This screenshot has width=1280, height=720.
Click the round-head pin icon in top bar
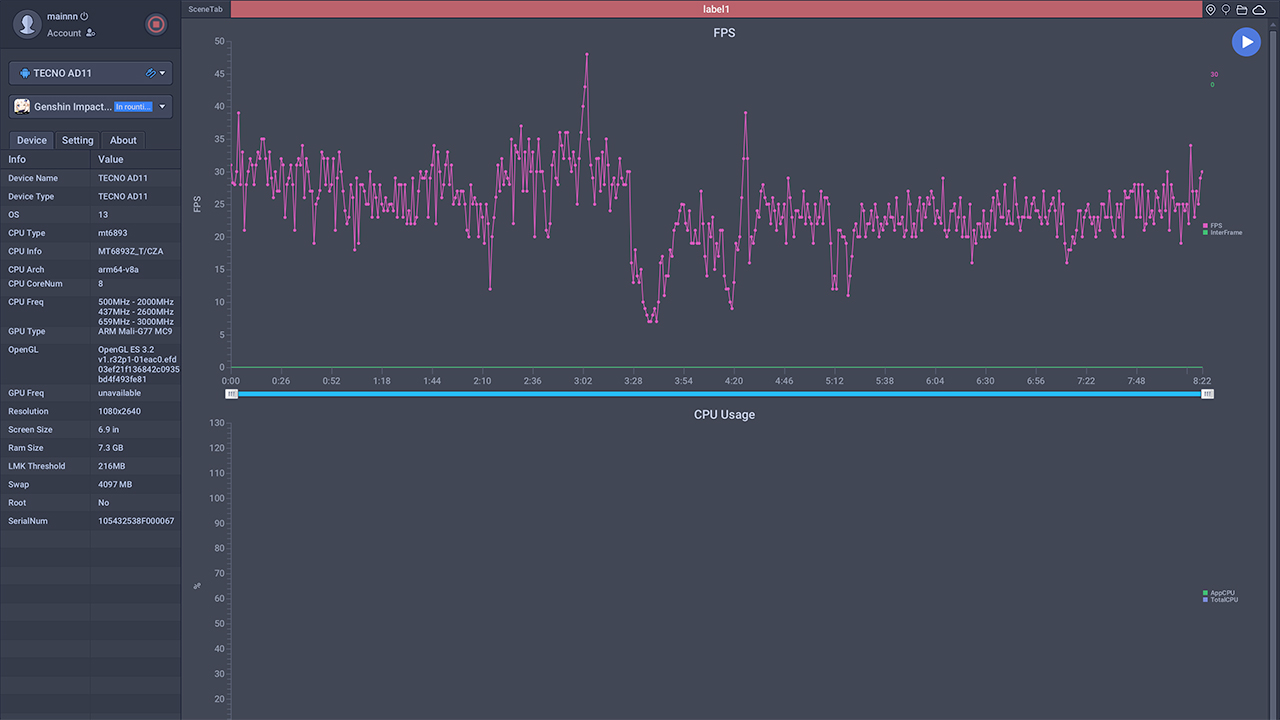1226,9
